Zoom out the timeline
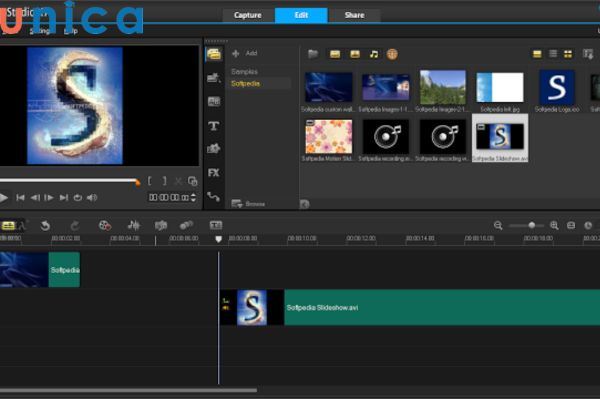 click(x=498, y=225)
